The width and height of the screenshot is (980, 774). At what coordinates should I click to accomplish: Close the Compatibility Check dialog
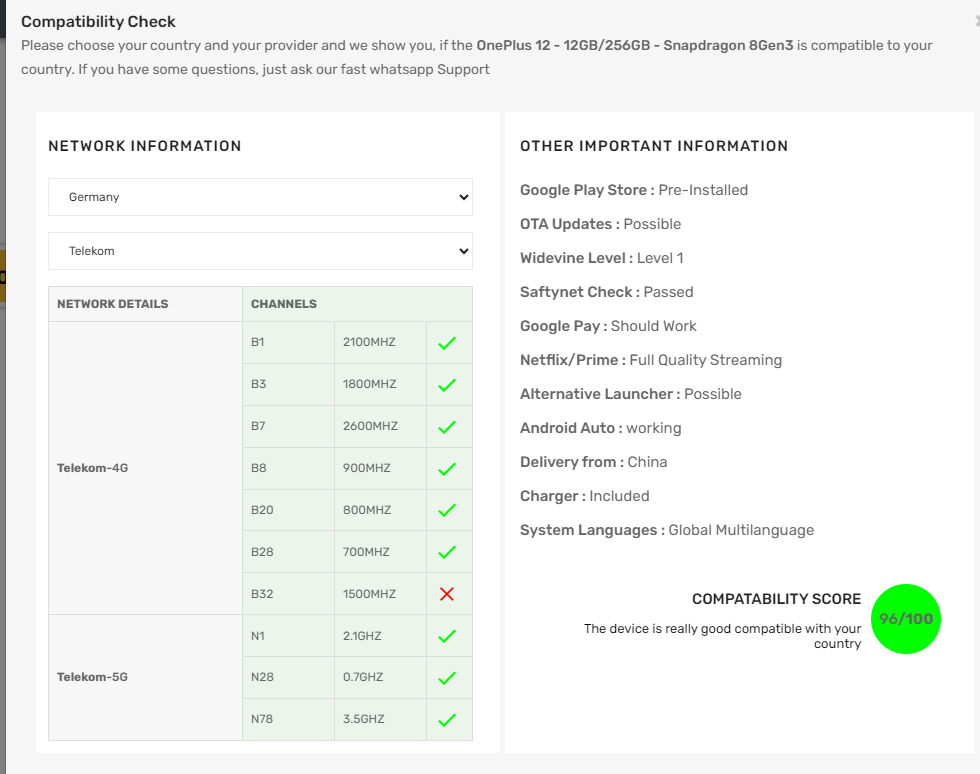pyautogui.click(x=977, y=21)
